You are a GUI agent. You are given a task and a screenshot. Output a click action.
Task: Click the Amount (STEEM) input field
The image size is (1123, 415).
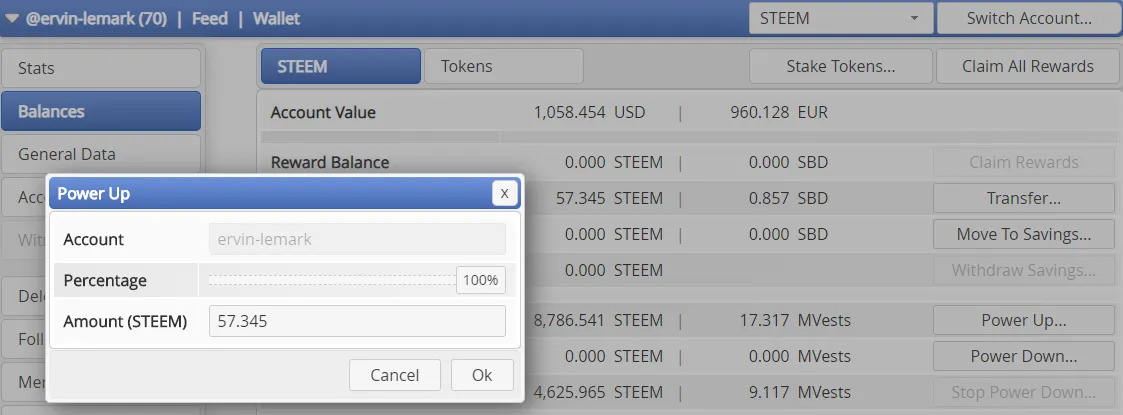[357, 321]
